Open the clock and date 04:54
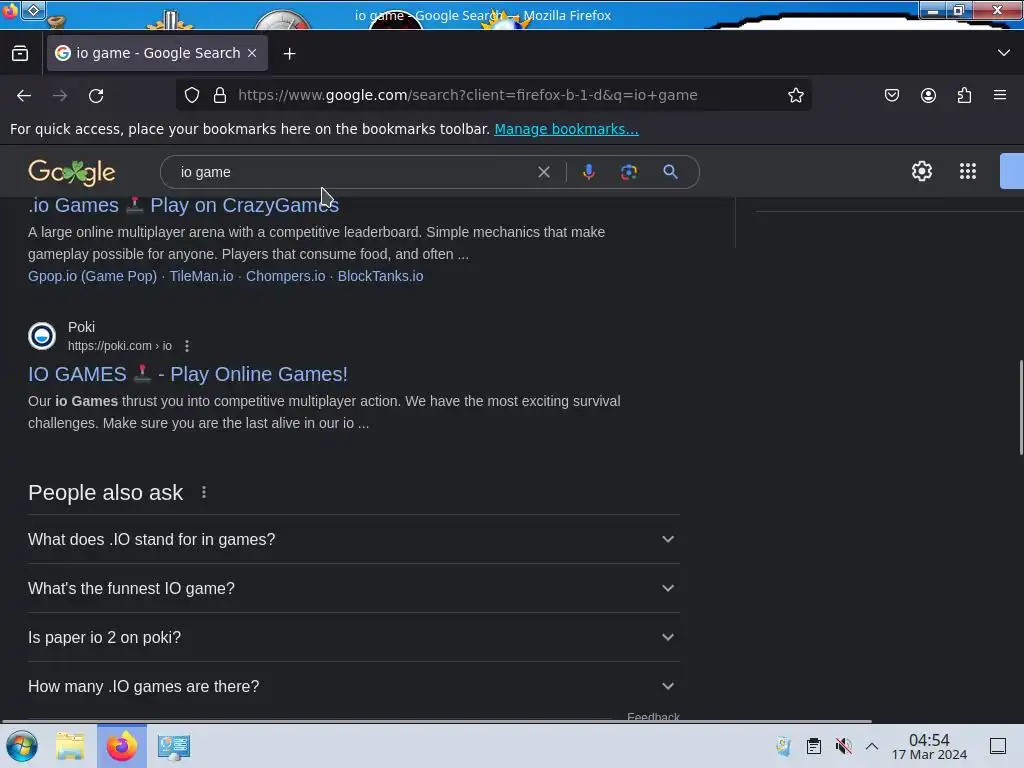 [929, 746]
